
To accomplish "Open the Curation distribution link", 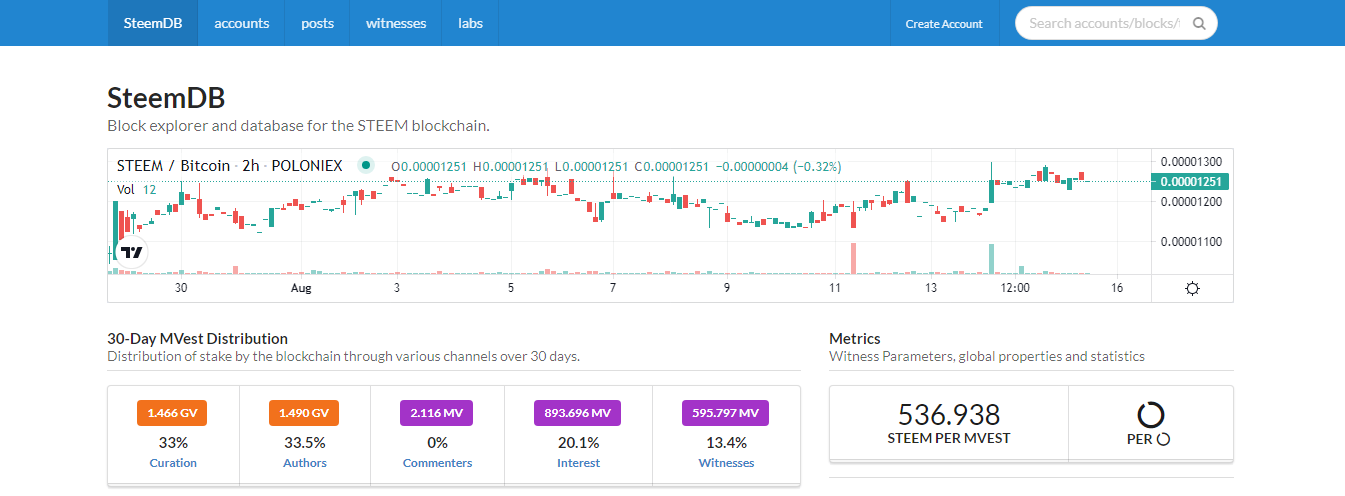I will click(x=173, y=463).
